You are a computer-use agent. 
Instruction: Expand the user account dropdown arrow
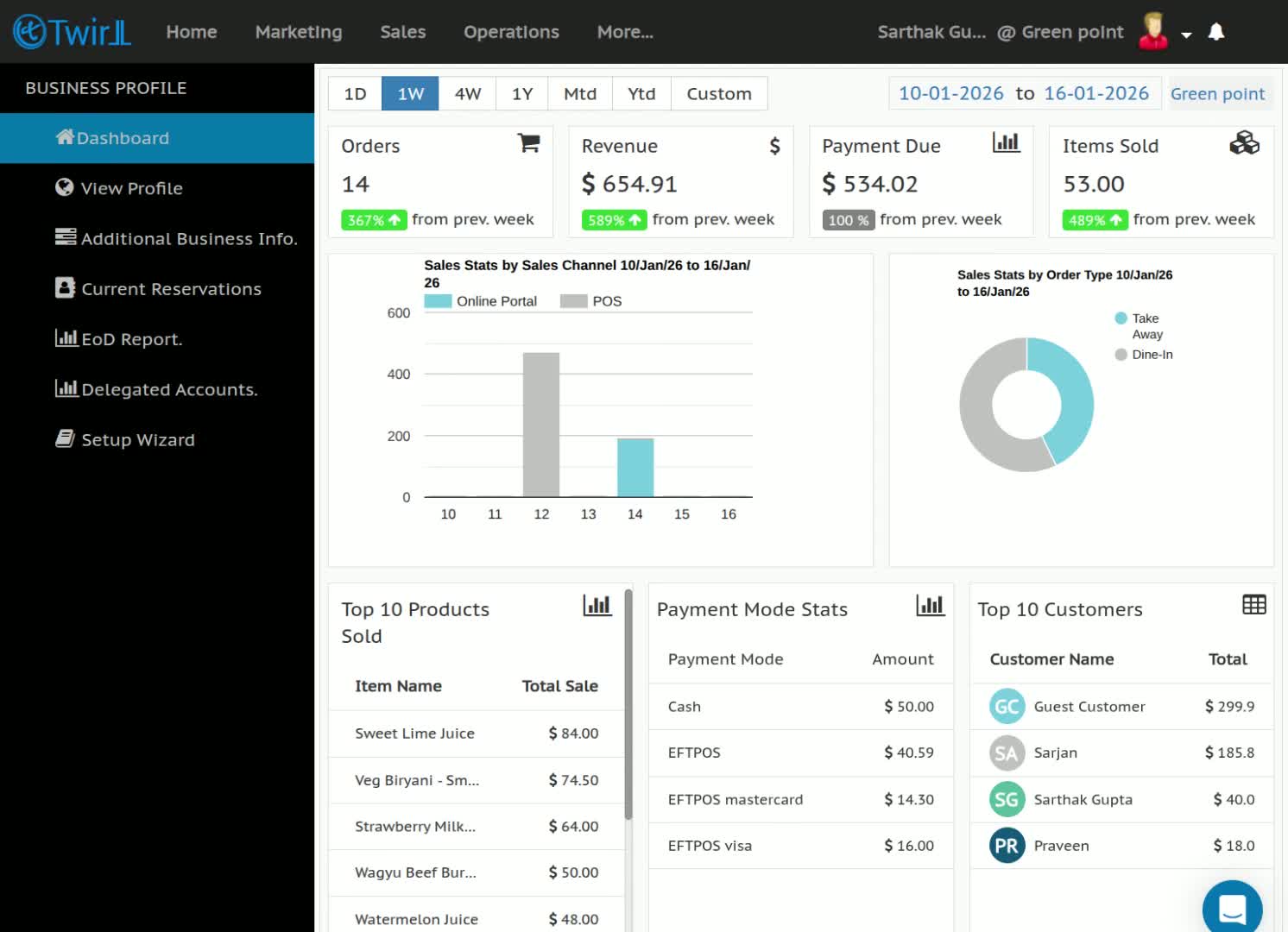tap(1186, 35)
